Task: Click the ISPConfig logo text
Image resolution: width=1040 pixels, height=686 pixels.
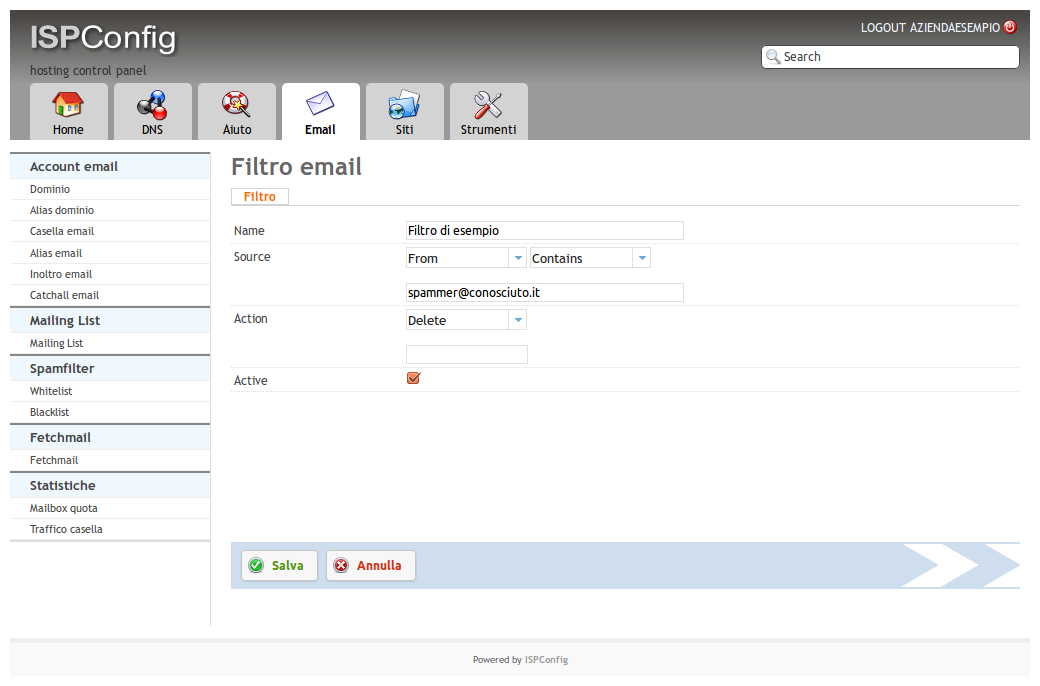Action: [103, 38]
